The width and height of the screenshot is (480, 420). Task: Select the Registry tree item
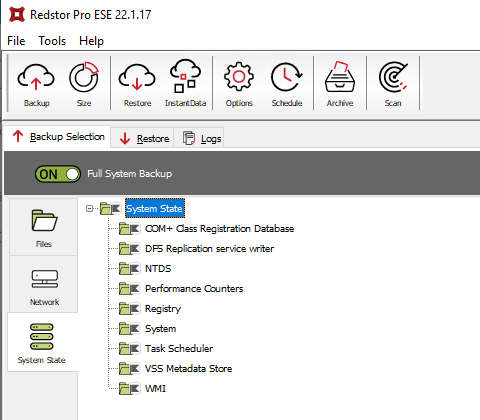coord(163,309)
